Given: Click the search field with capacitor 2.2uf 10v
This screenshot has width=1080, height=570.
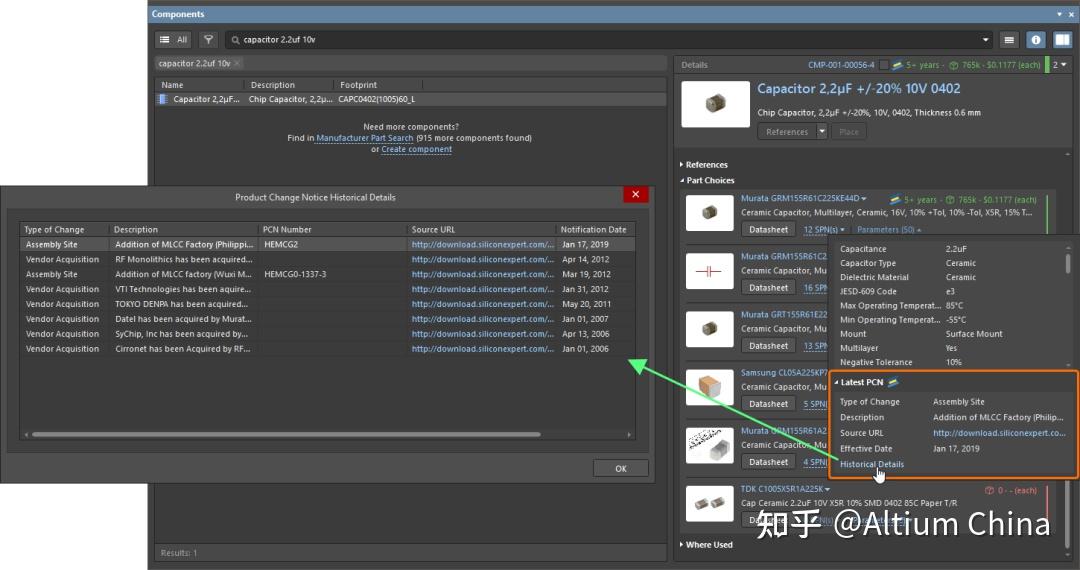Looking at the screenshot, I should [610, 40].
